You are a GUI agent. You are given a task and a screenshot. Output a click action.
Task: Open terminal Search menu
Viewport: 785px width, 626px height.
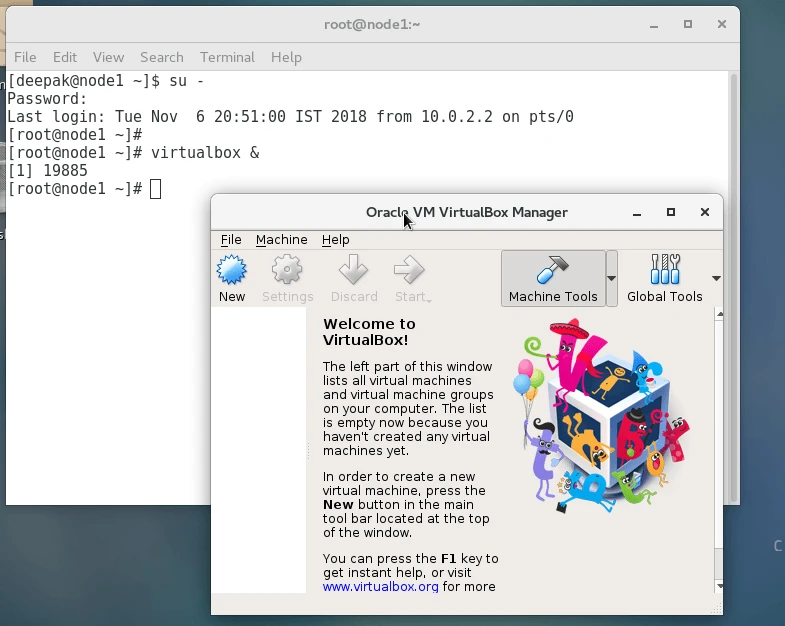pos(162,58)
